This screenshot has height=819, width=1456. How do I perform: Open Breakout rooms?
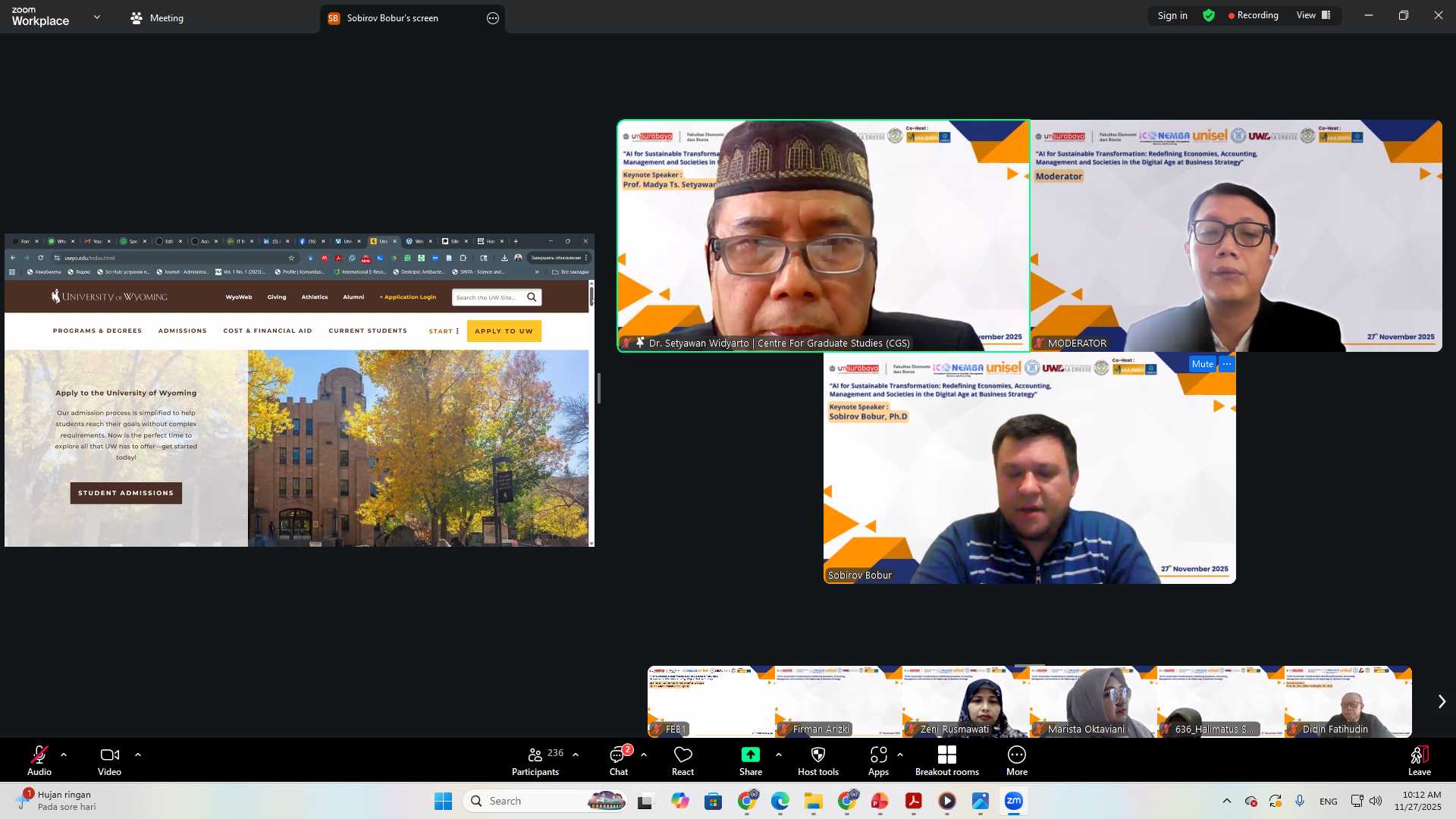946,761
